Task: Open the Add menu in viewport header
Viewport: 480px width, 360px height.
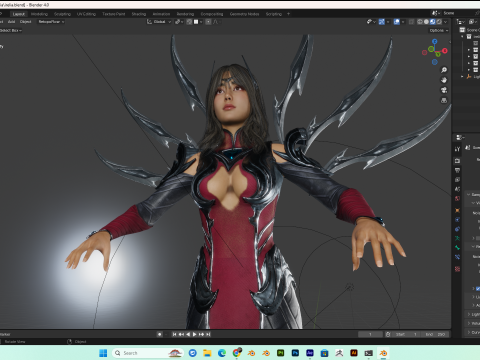Action: (x=12, y=22)
